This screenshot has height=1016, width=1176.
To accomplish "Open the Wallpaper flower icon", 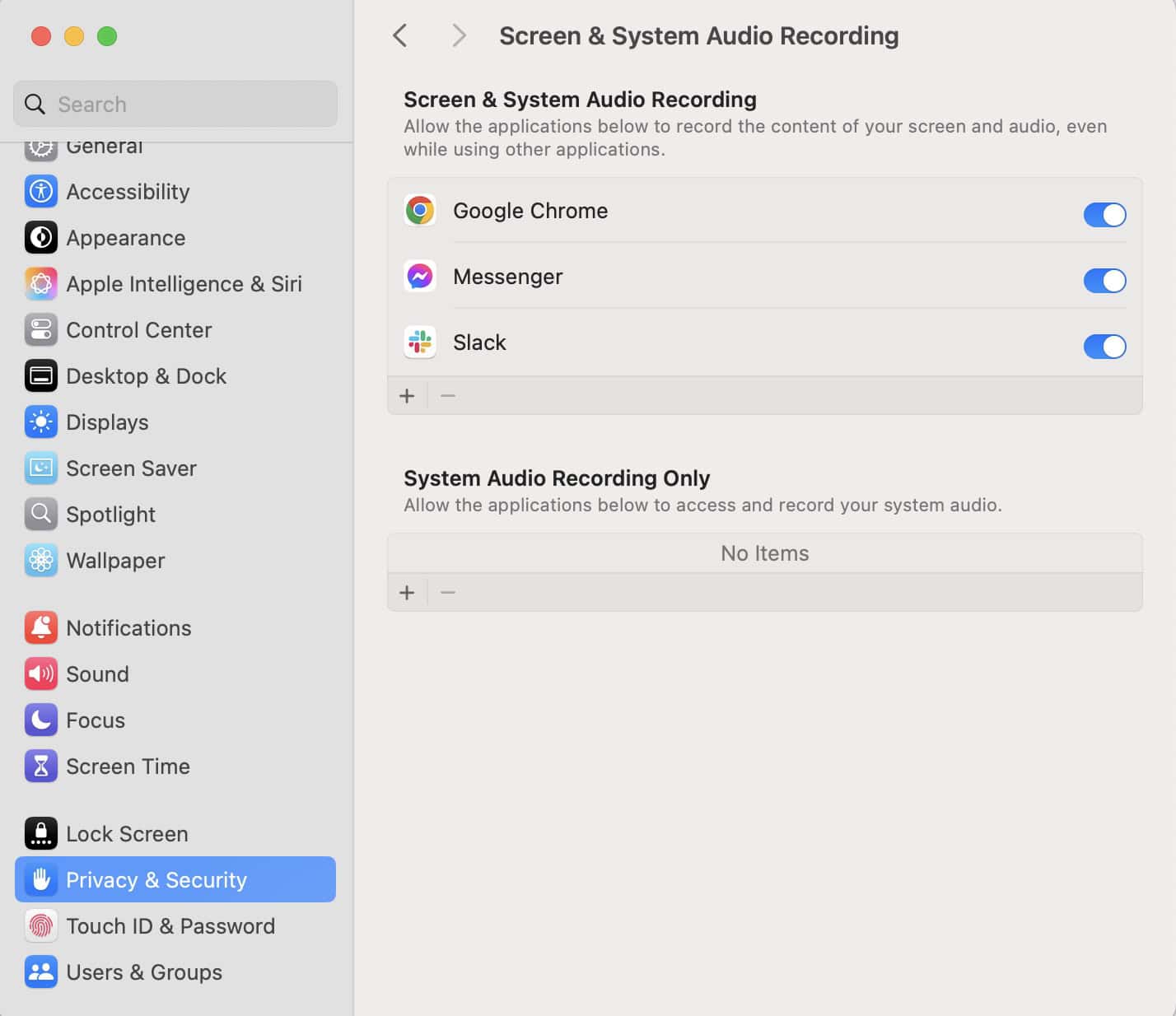I will [x=41, y=561].
